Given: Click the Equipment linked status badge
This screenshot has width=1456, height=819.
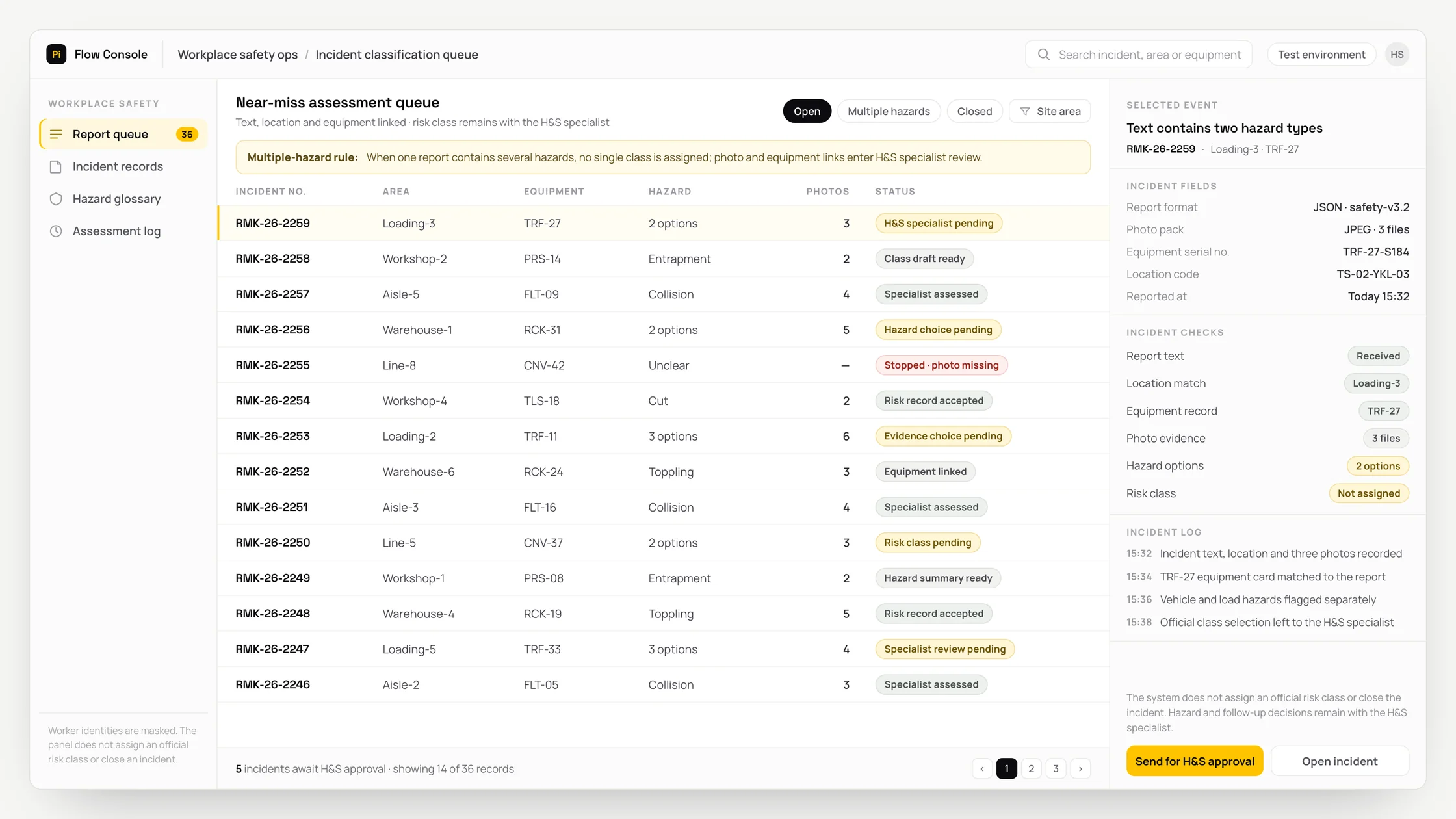Looking at the screenshot, I should coord(925,471).
